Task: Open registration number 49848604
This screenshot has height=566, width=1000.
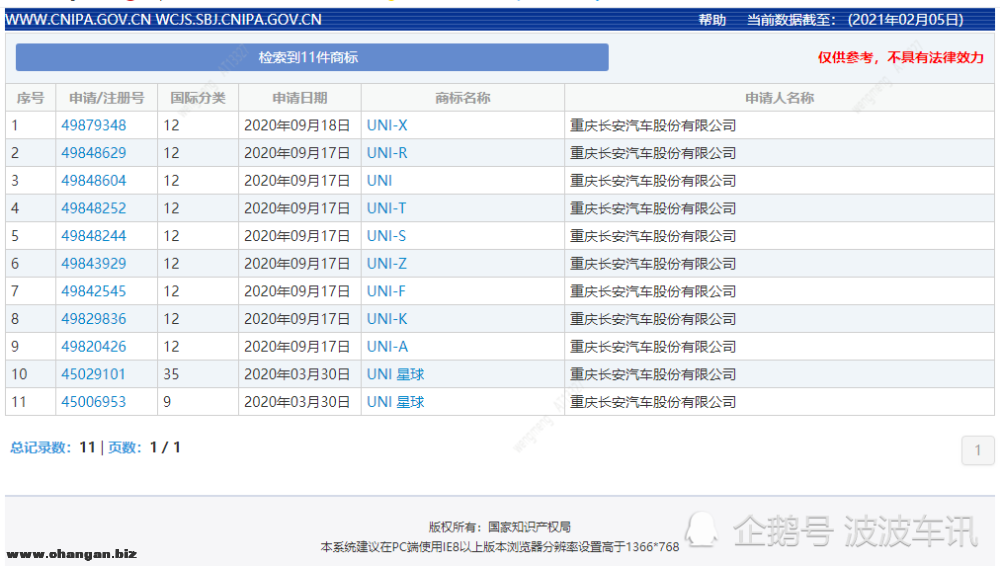Action: point(94,181)
